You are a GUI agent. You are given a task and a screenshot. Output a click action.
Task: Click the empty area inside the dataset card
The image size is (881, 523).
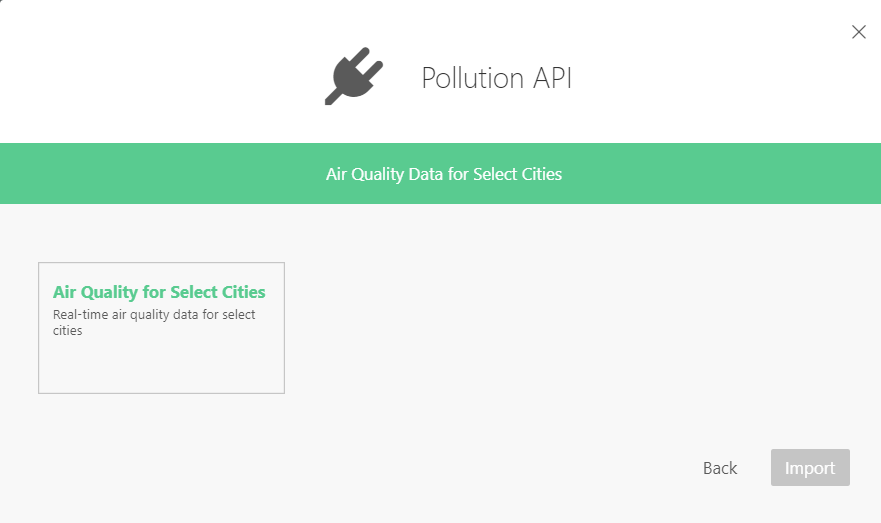(x=161, y=366)
